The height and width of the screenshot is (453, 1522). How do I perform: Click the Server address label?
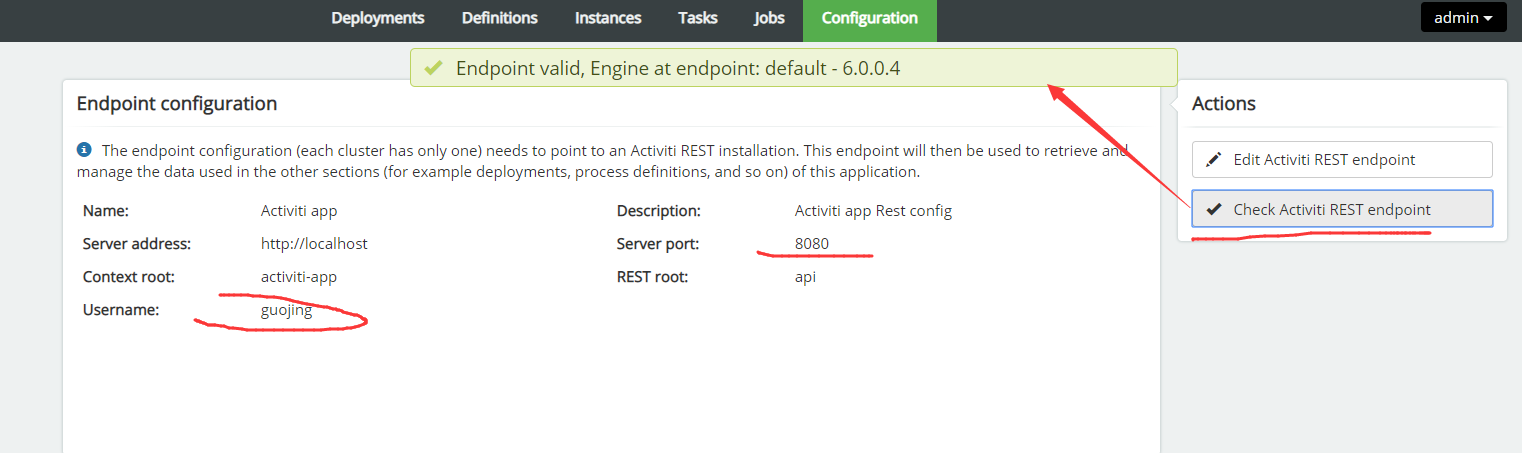click(x=137, y=243)
